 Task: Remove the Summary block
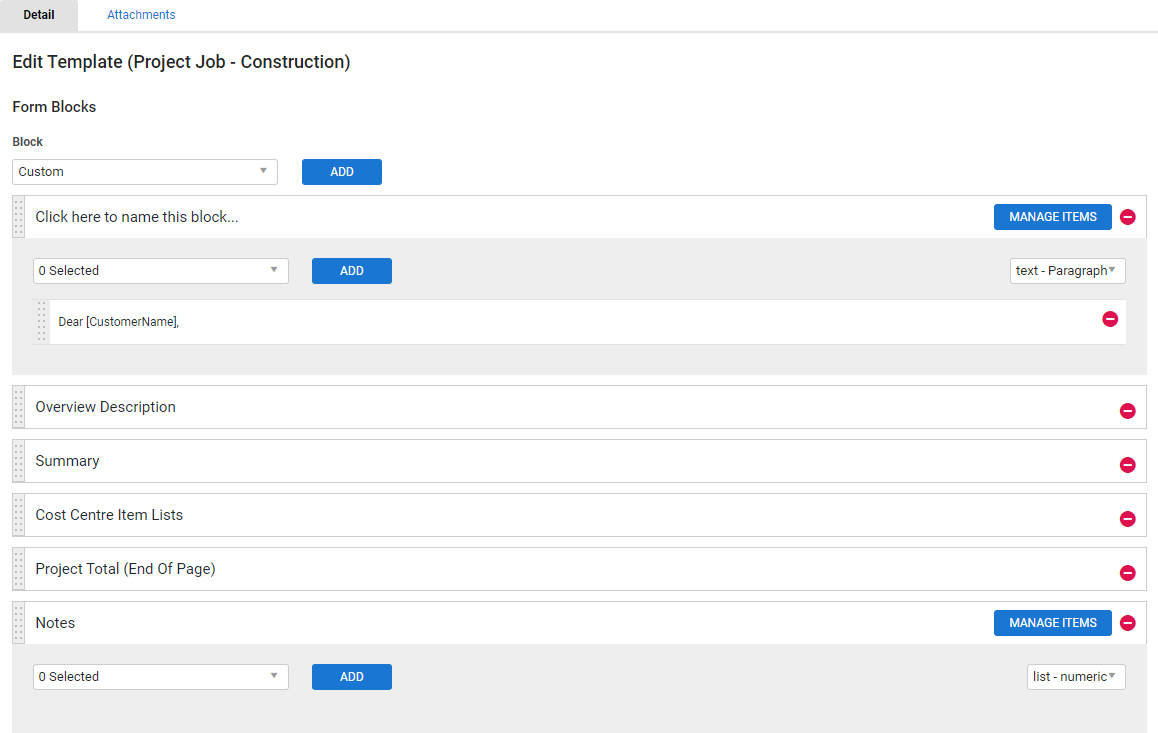point(1127,464)
